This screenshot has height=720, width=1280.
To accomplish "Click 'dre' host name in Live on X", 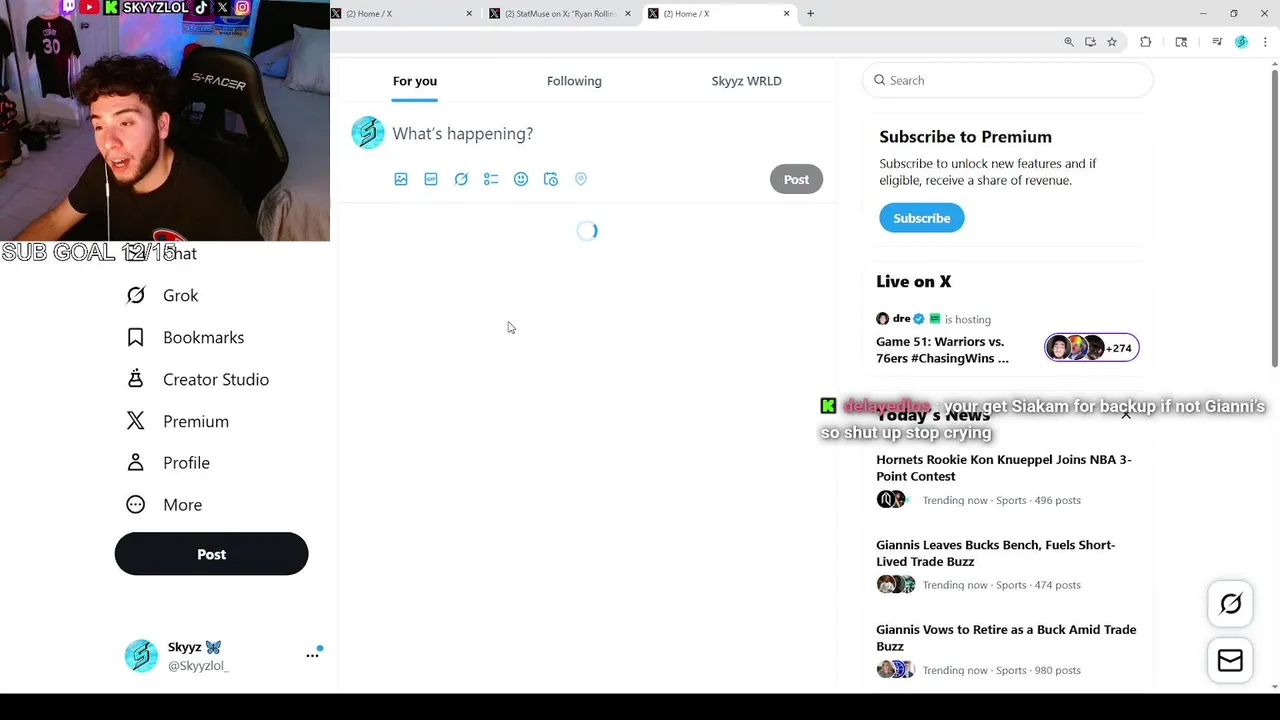I will (901, 319).
